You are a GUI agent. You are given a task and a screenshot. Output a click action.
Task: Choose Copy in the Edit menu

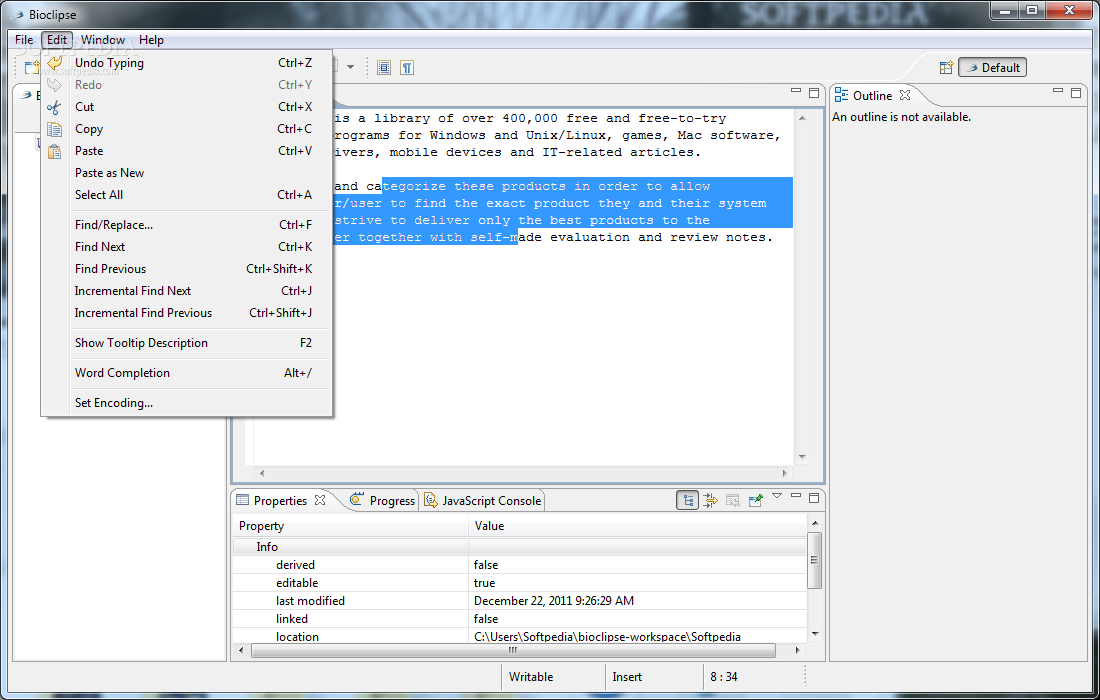[x=187, y=129]
